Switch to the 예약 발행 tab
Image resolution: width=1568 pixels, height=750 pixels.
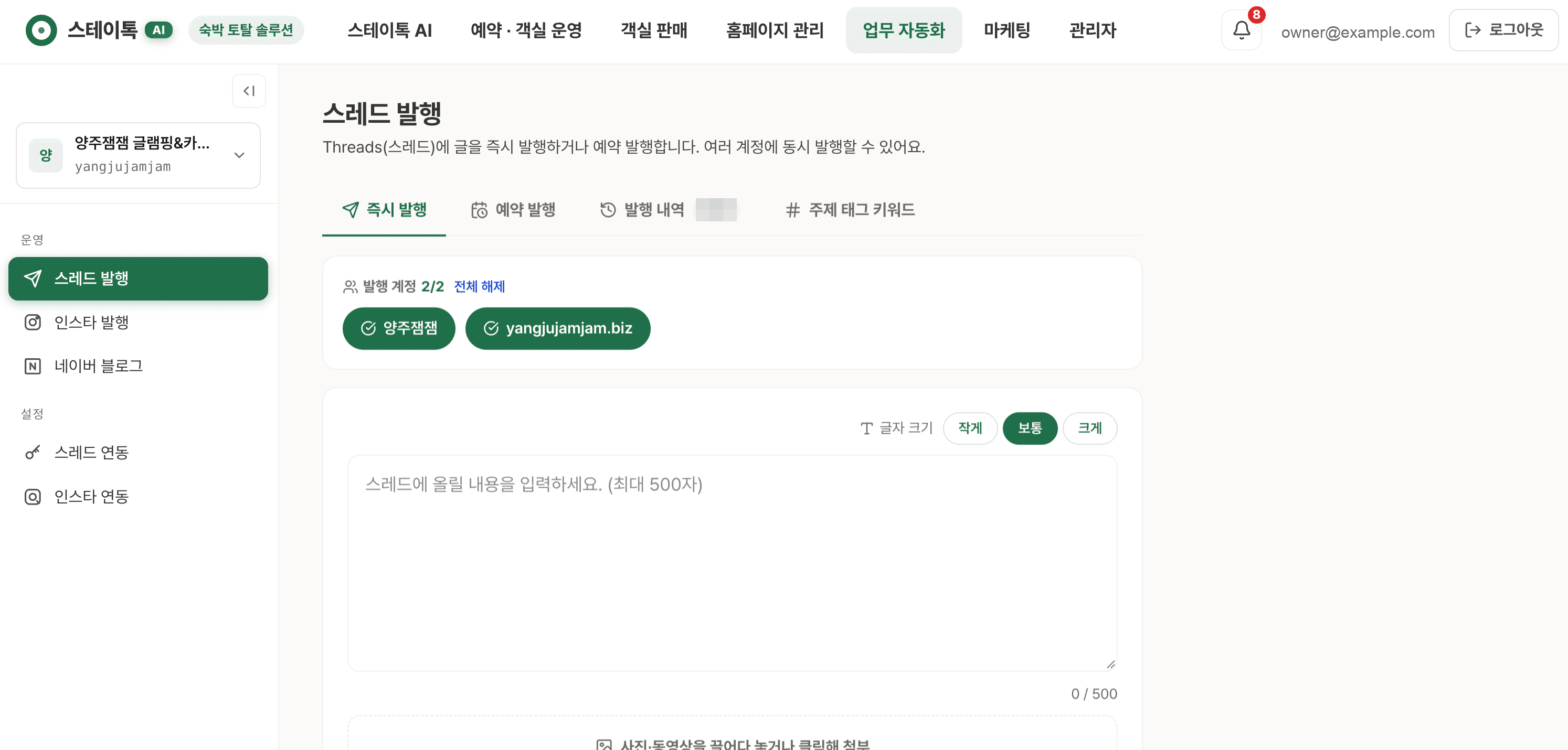513,210
